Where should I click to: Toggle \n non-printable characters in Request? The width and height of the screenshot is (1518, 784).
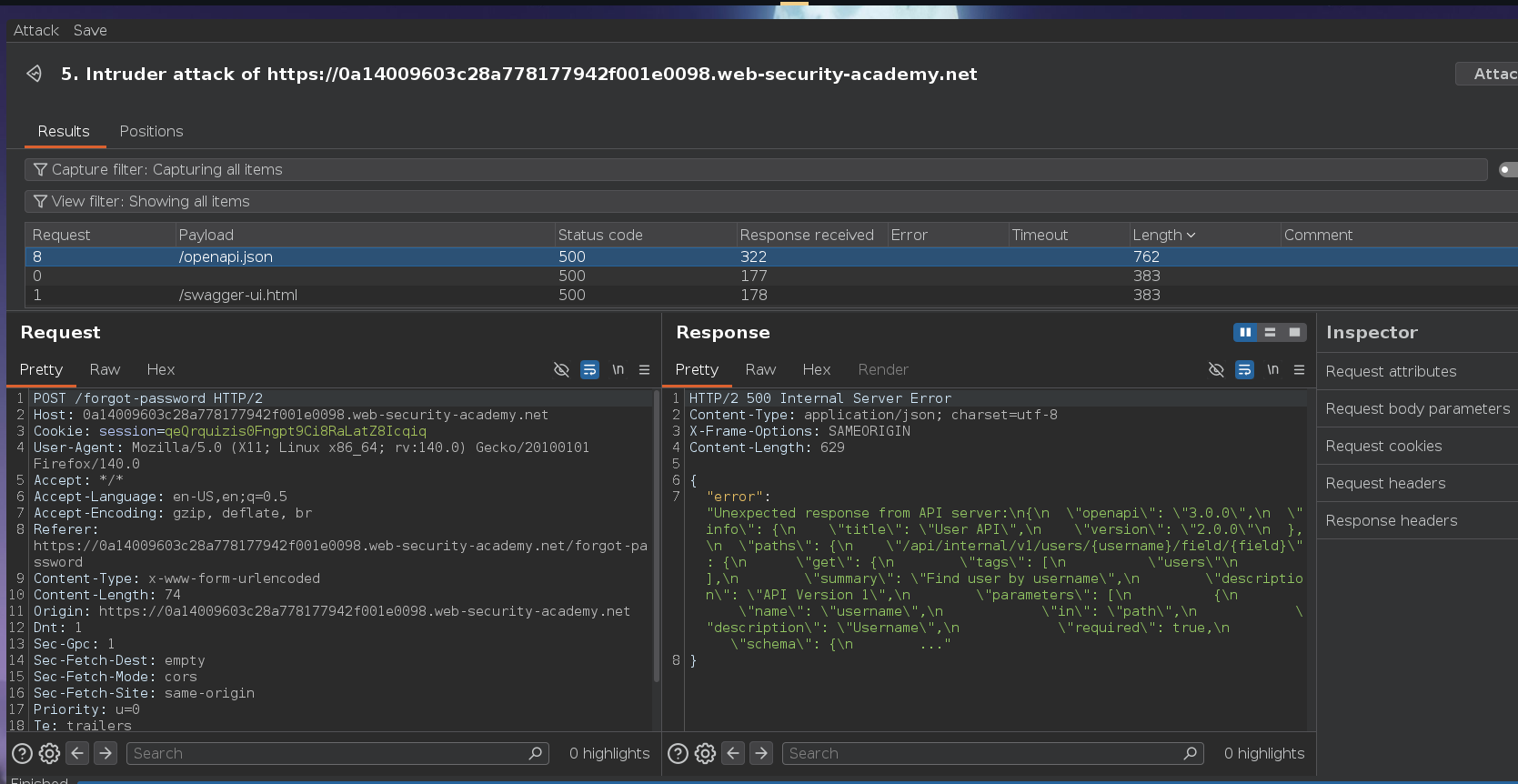point(618,369)
